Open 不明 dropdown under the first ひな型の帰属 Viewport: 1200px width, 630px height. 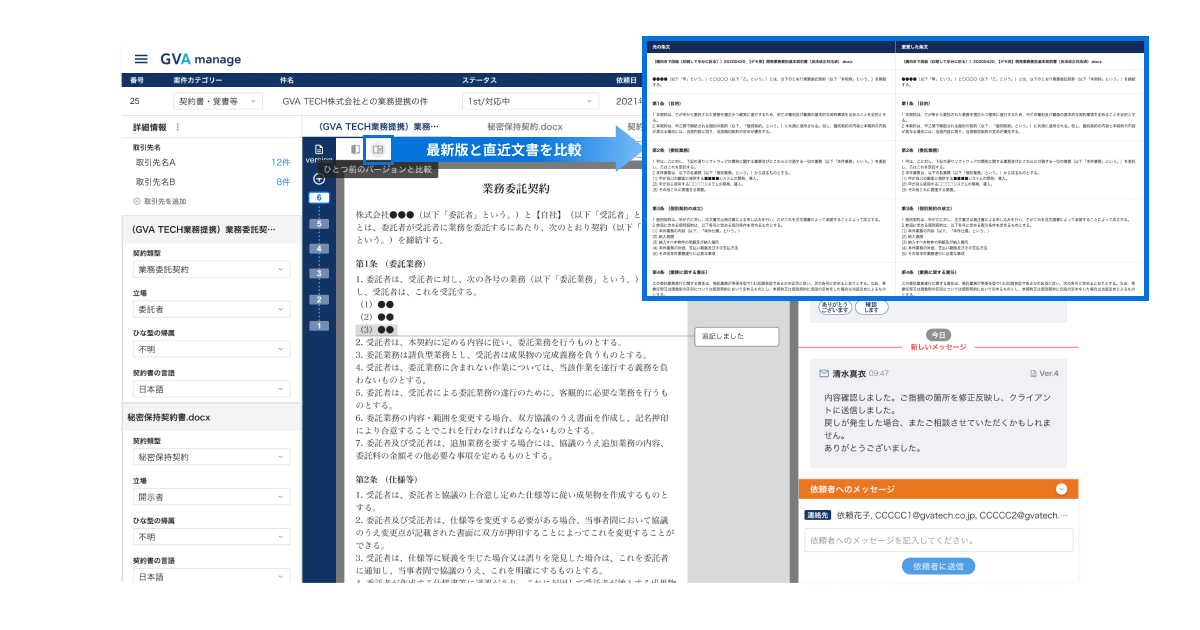point(211,350)
